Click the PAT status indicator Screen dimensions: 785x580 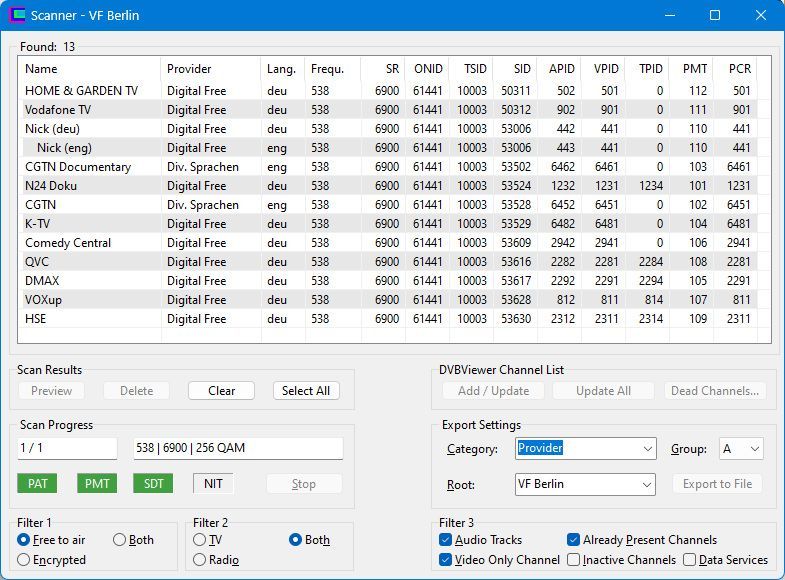tap(38, 483)
